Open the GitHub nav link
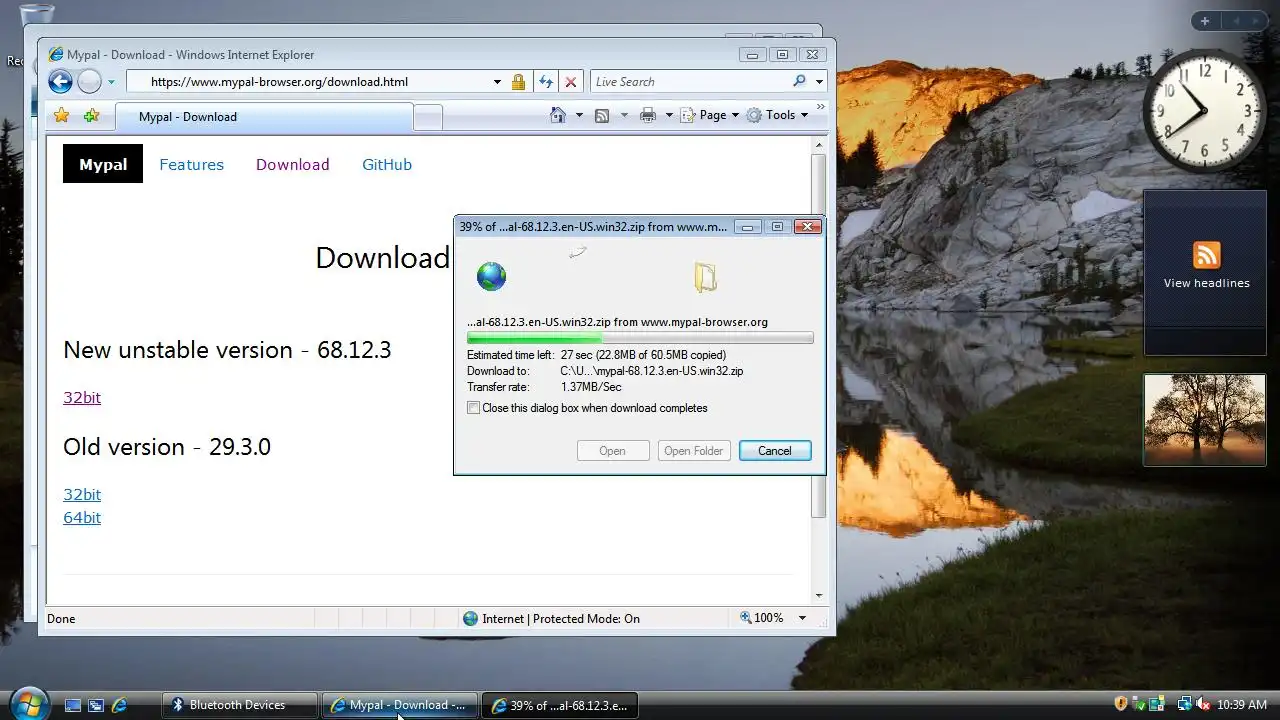Screen dimensions: 1280x720 coord(387,164)
